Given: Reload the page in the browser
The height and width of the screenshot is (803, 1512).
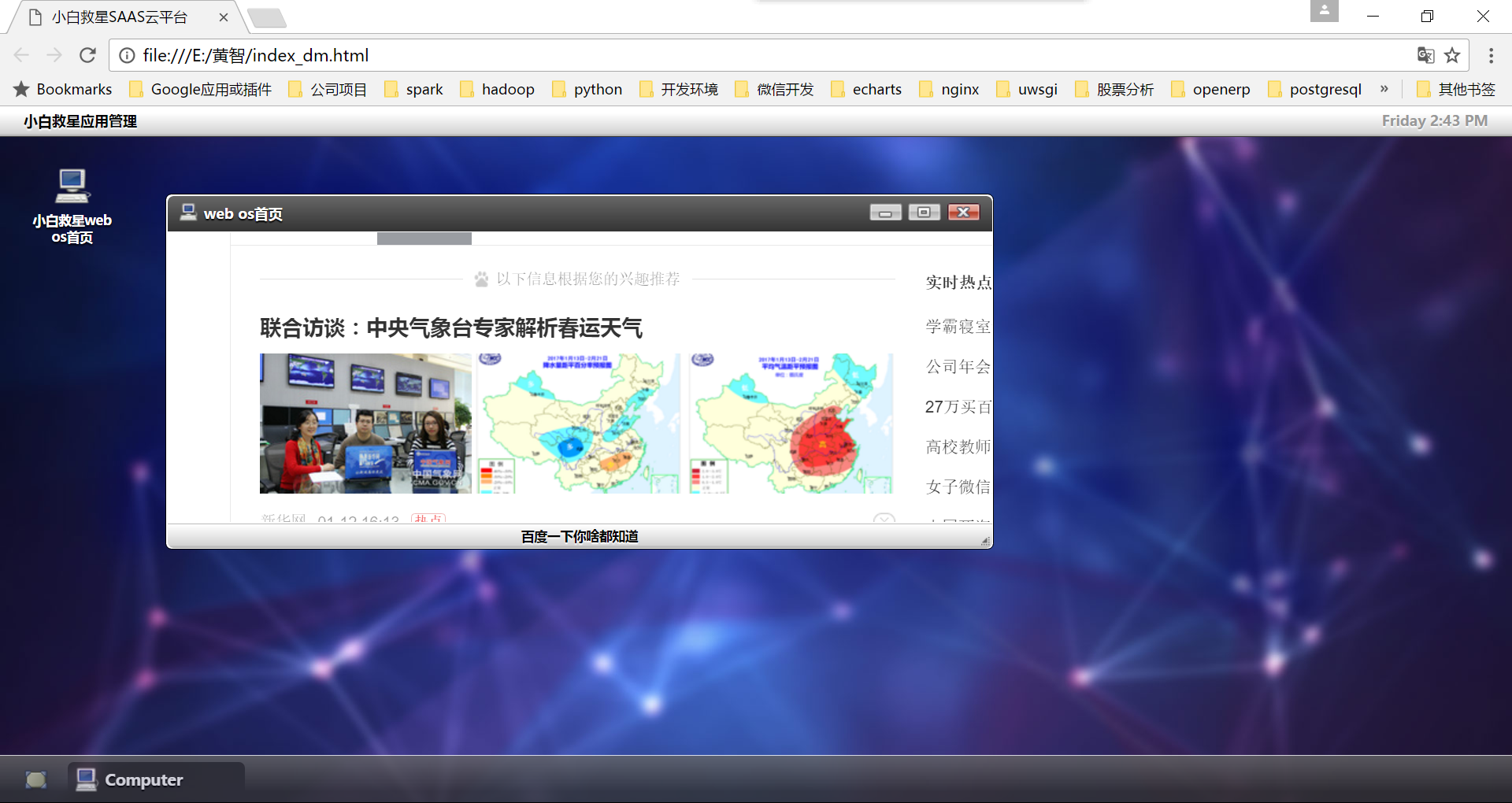Looking at the screenshot, I should pyautogui.click(x=87, y=55).
